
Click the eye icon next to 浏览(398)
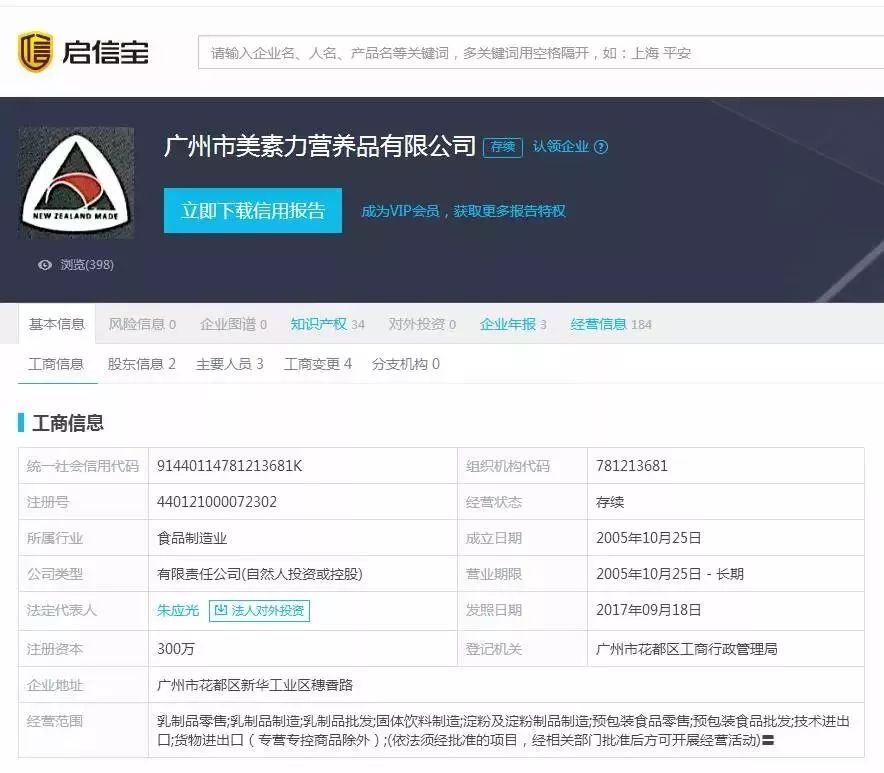click(45, 265)
